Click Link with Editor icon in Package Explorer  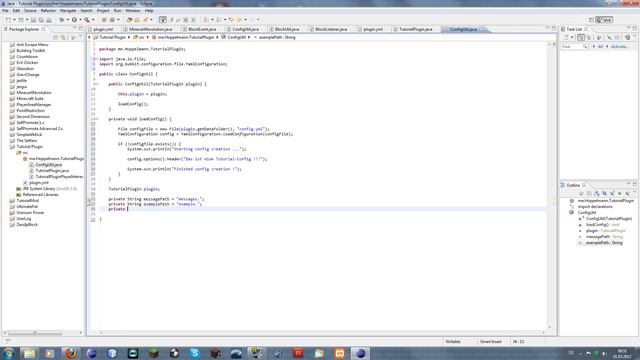(x=63, y=37)
